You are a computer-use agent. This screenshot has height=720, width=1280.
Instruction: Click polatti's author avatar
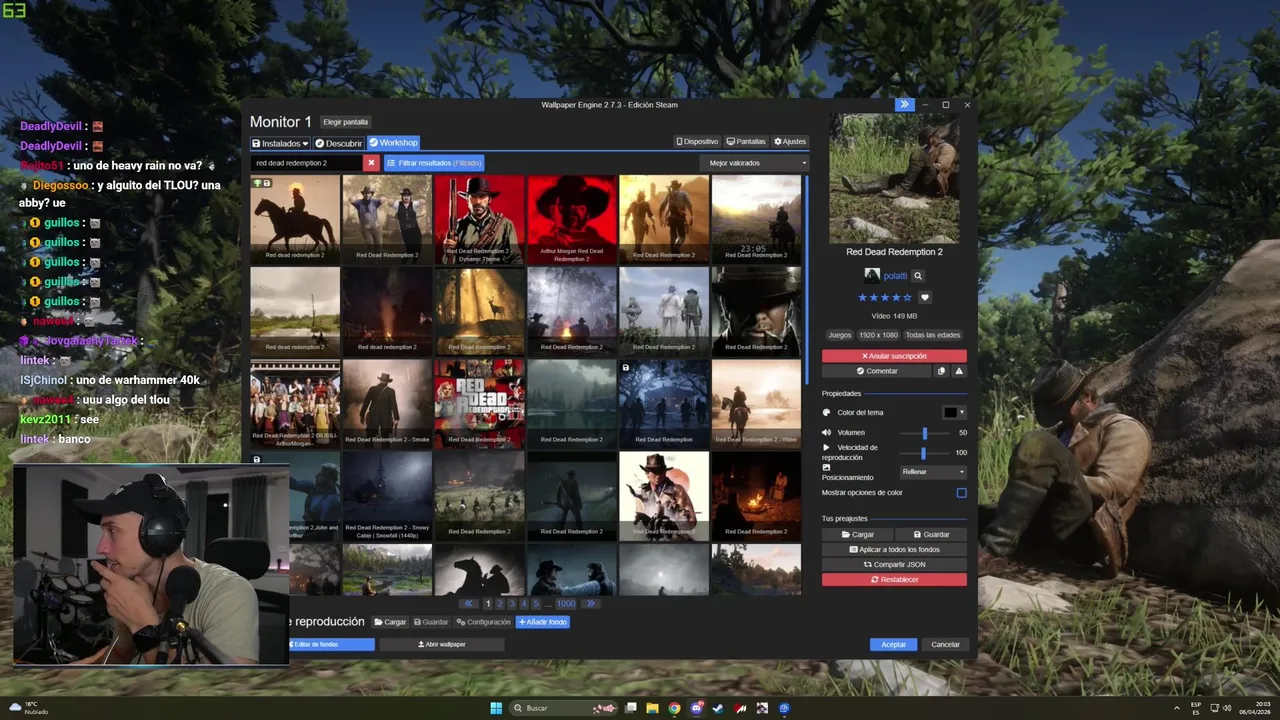click(872, 276)
